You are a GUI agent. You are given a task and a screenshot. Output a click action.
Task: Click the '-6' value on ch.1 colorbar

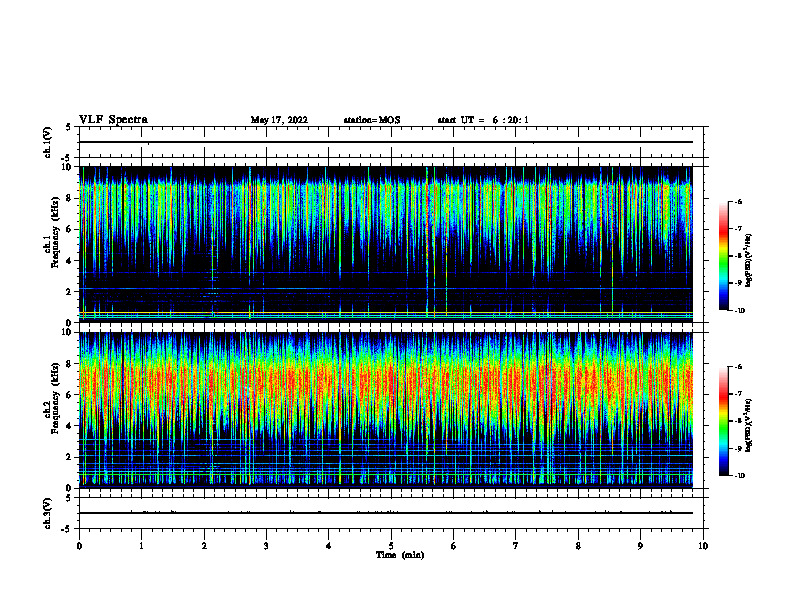click(x=738, y=202)
